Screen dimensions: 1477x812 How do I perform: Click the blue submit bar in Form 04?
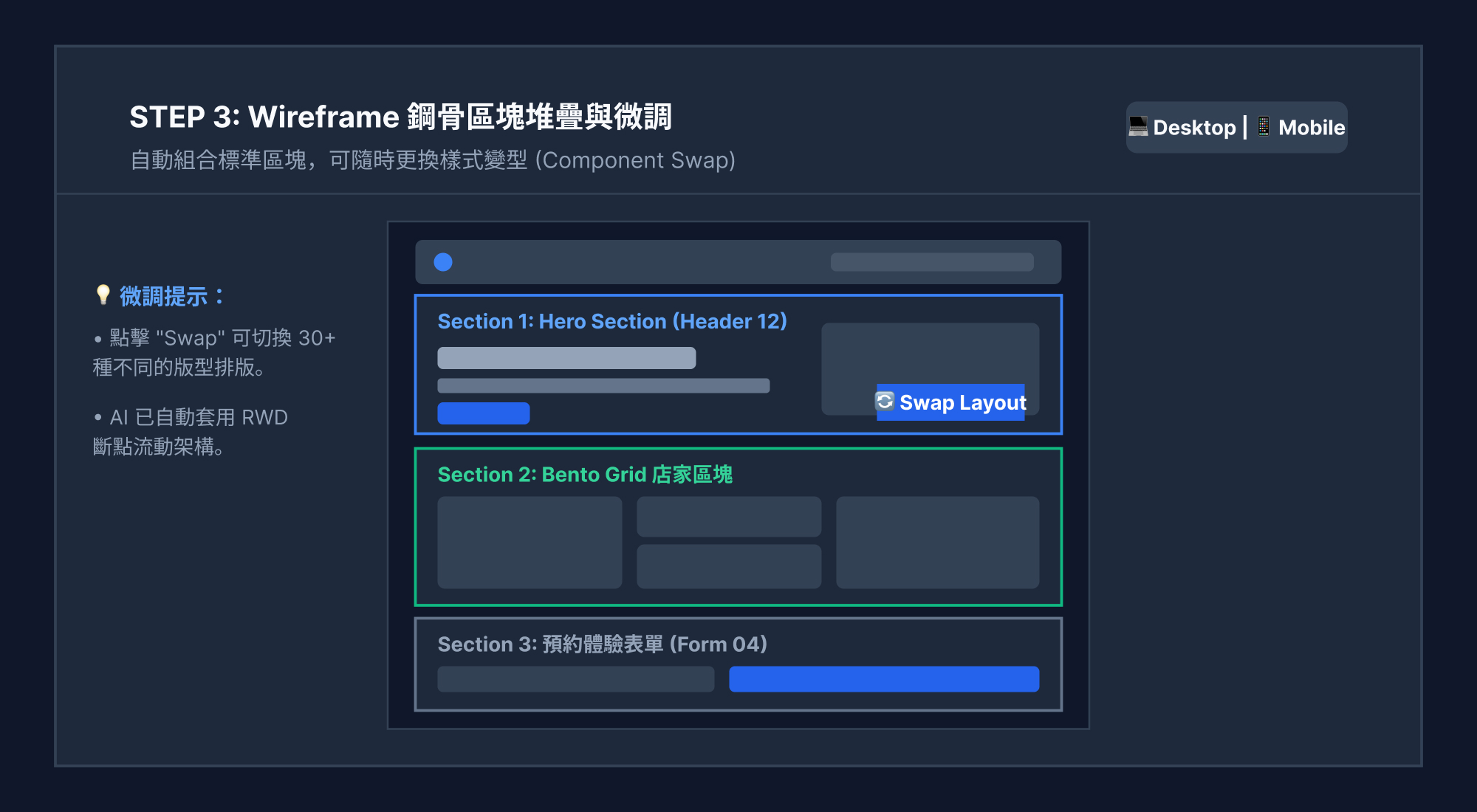[x=884, y=679]
